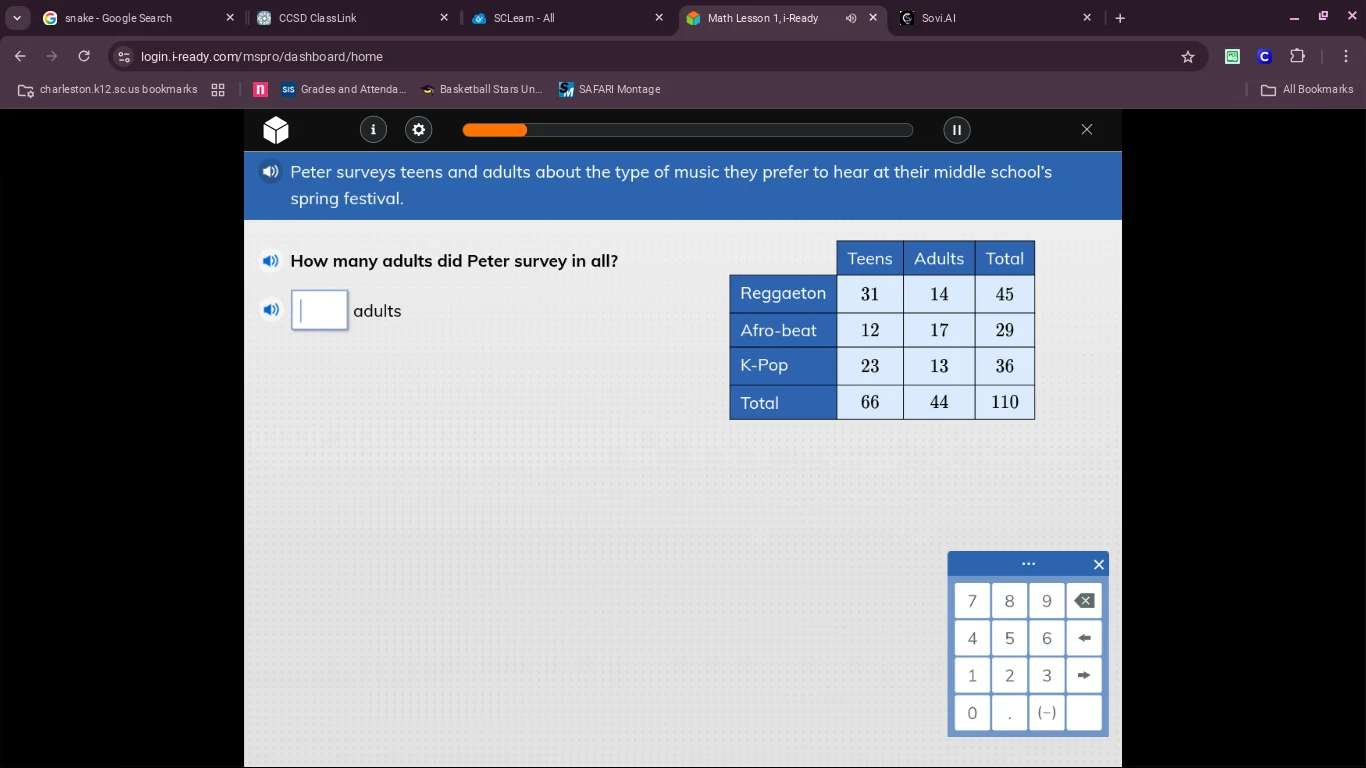Open the All Bookmarks folder

(1307, 90)
